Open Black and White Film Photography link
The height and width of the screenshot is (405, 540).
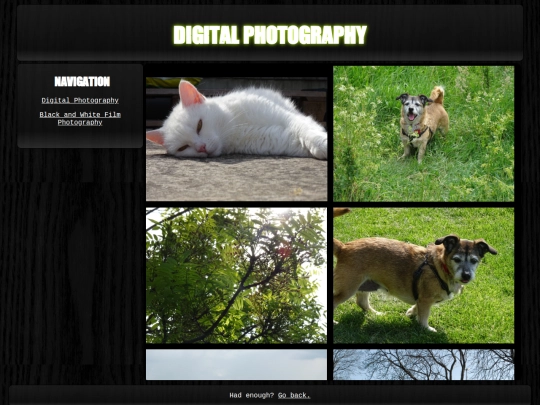coord(80,118)
